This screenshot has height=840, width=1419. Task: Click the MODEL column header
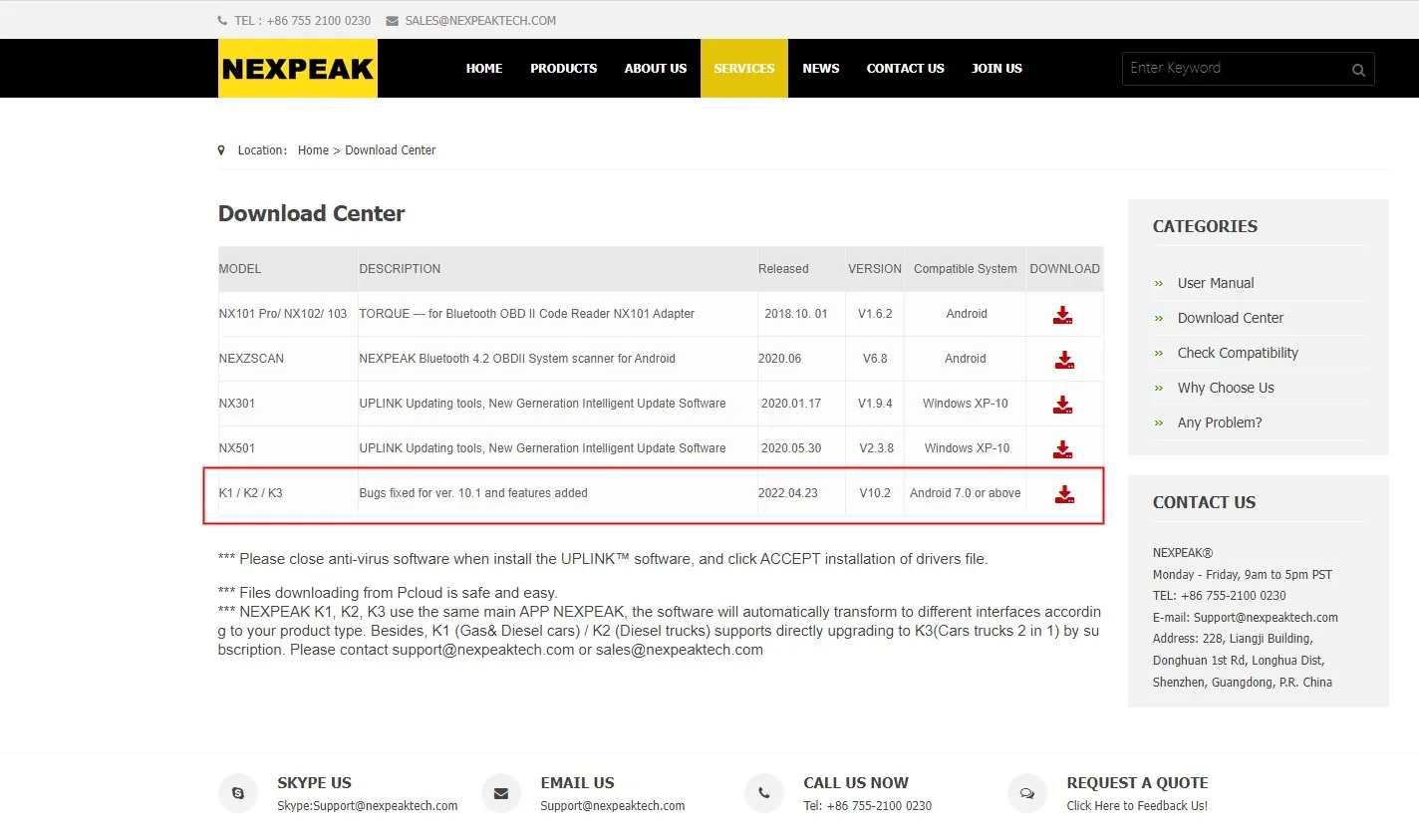tap(240, 269)
